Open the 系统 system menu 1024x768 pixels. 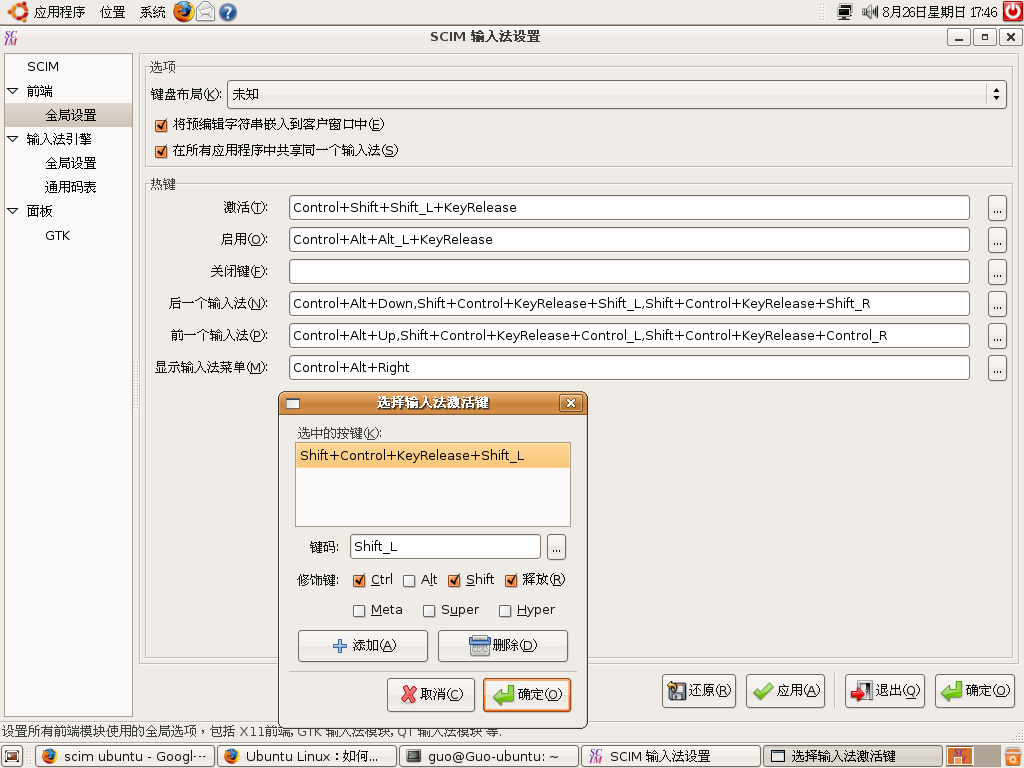153,12
